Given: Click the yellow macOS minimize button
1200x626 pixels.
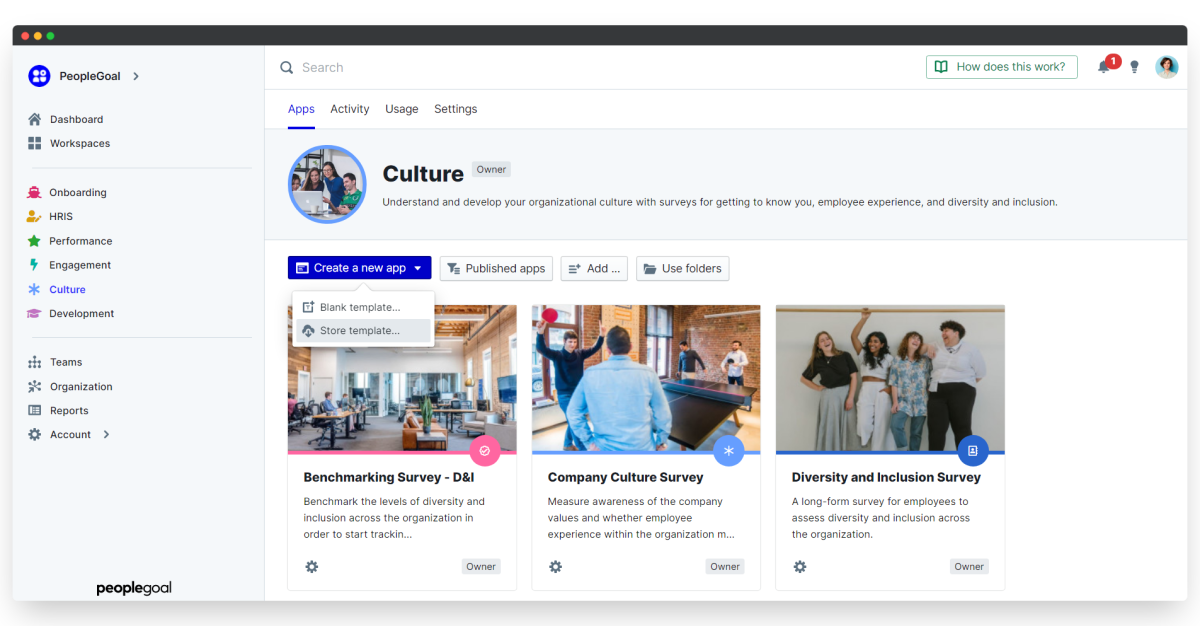Looking at the screenshot, I should [38, 35].
